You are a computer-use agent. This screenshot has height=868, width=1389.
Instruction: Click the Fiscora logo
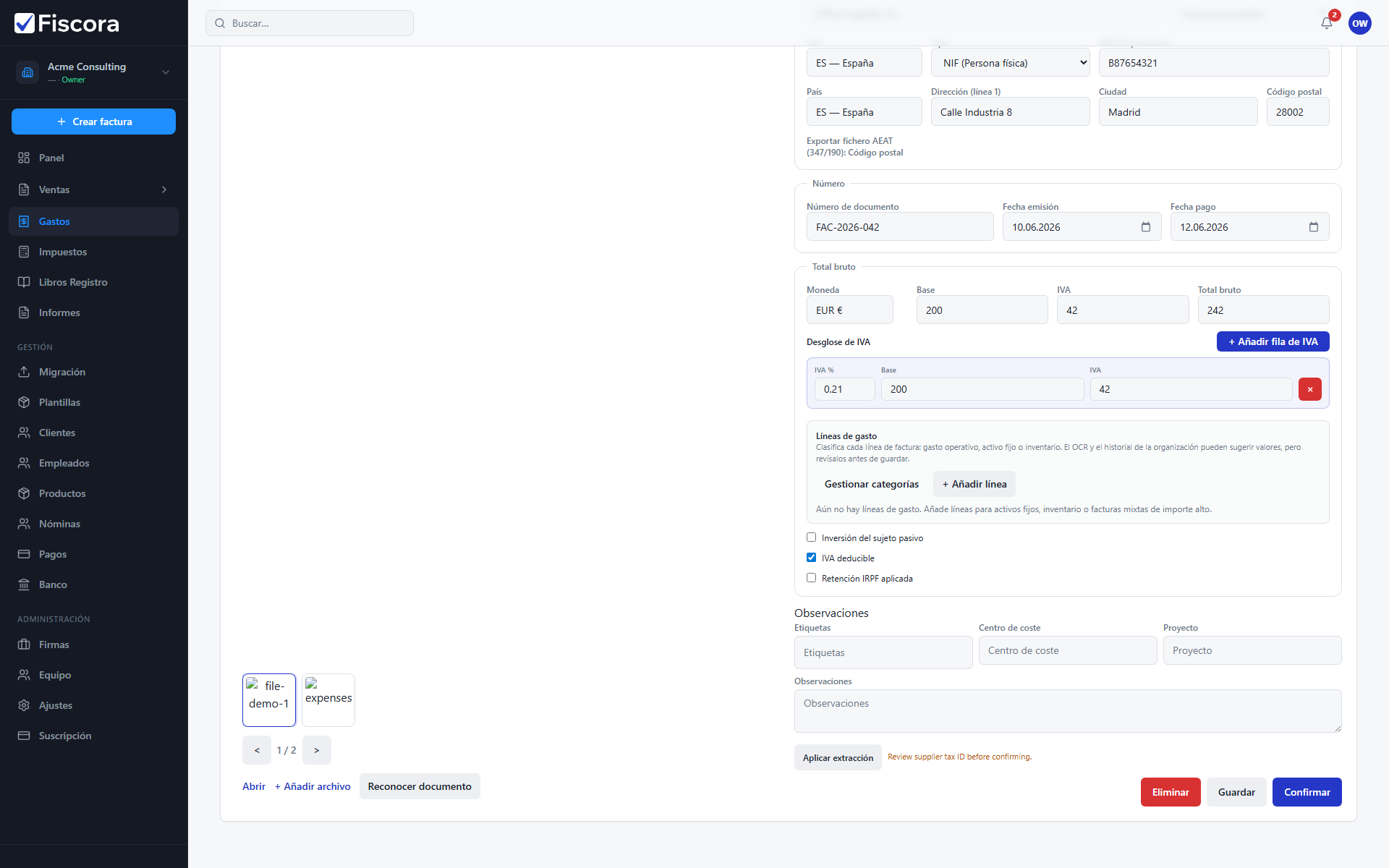[x=67, y=23]
